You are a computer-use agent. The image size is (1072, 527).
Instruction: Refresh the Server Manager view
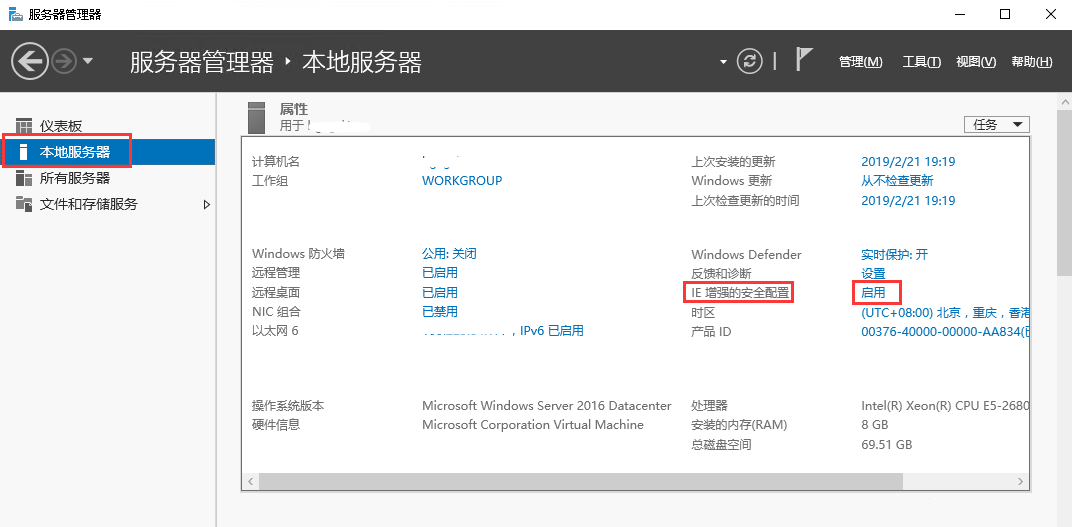pyautogui.click(x=749, y=62)
